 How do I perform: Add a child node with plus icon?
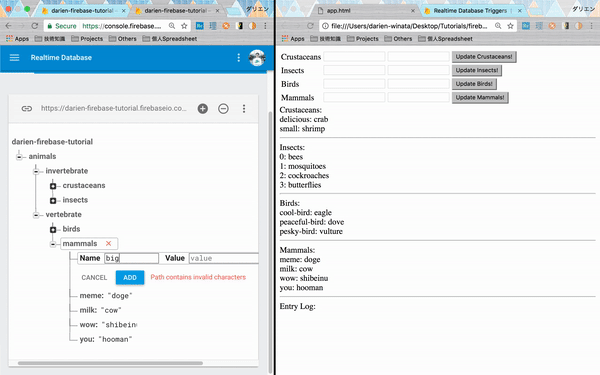click(x=202, y=109)
